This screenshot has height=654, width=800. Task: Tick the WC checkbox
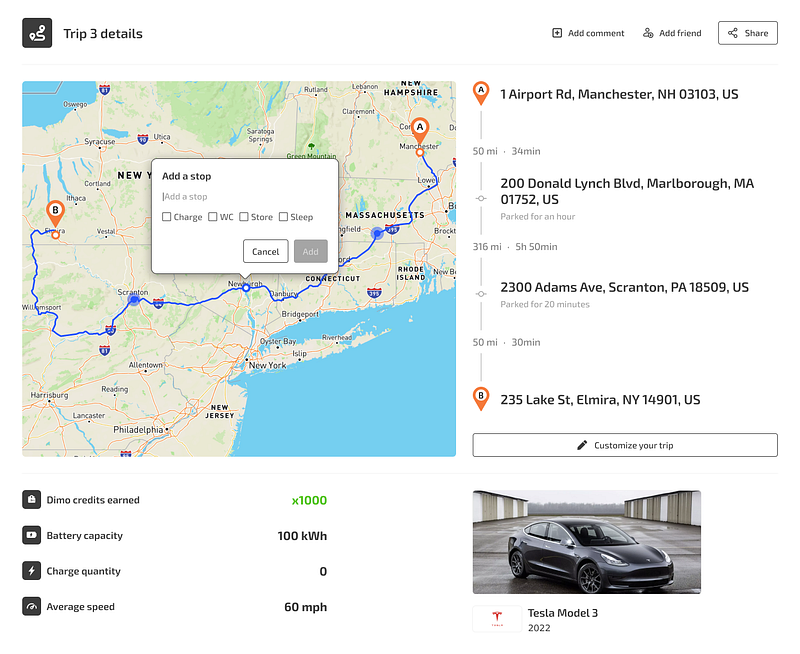(x=213, y=217)
